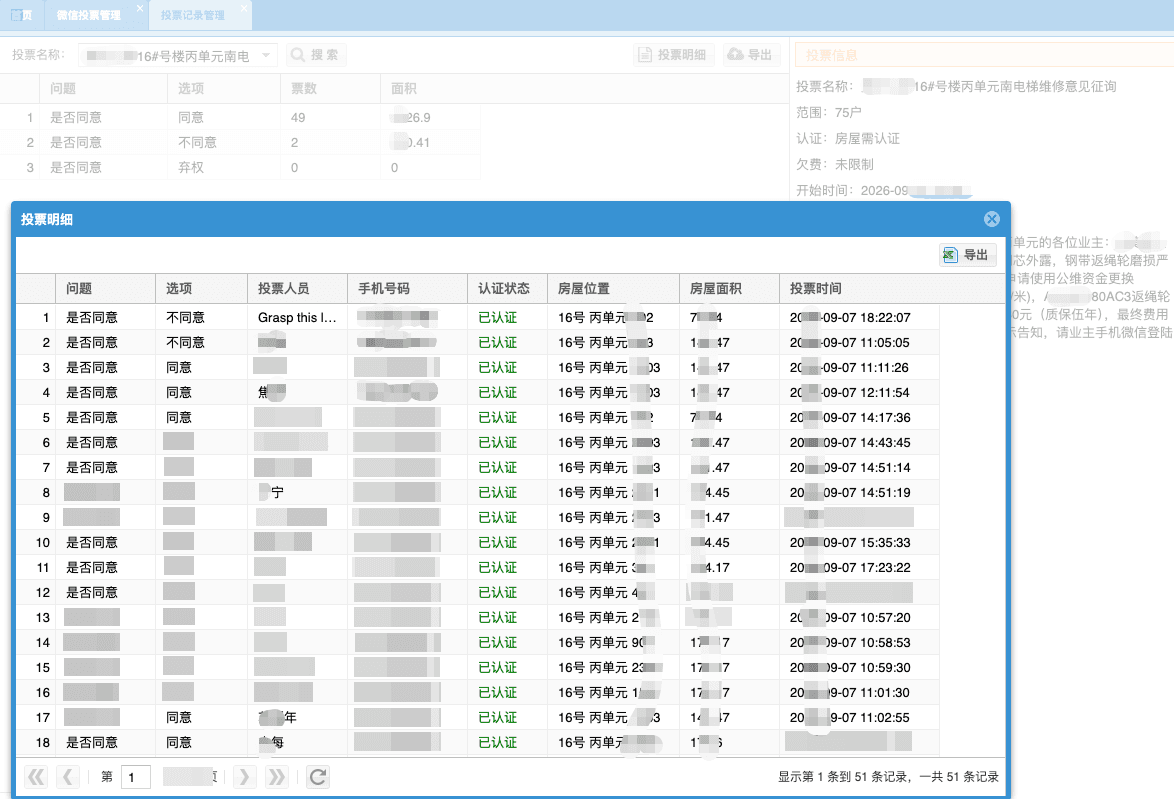Switch to 投票记录管理 tab
This screenshot has width=1174, height=799.
pyautogui.click(x=192, y=15)
